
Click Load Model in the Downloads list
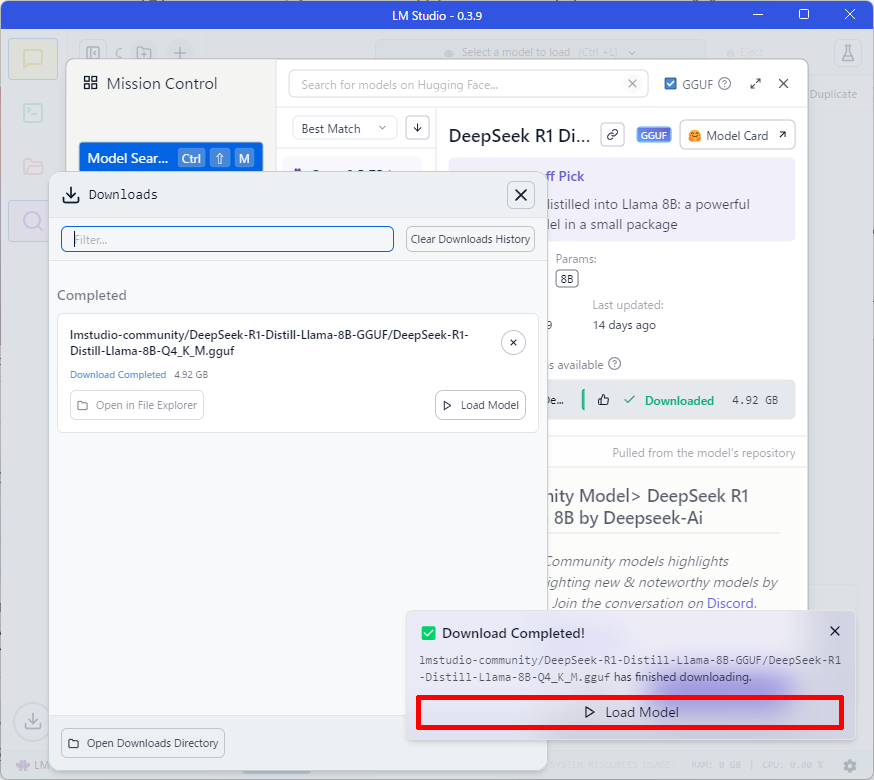click(x=480, y=405)
